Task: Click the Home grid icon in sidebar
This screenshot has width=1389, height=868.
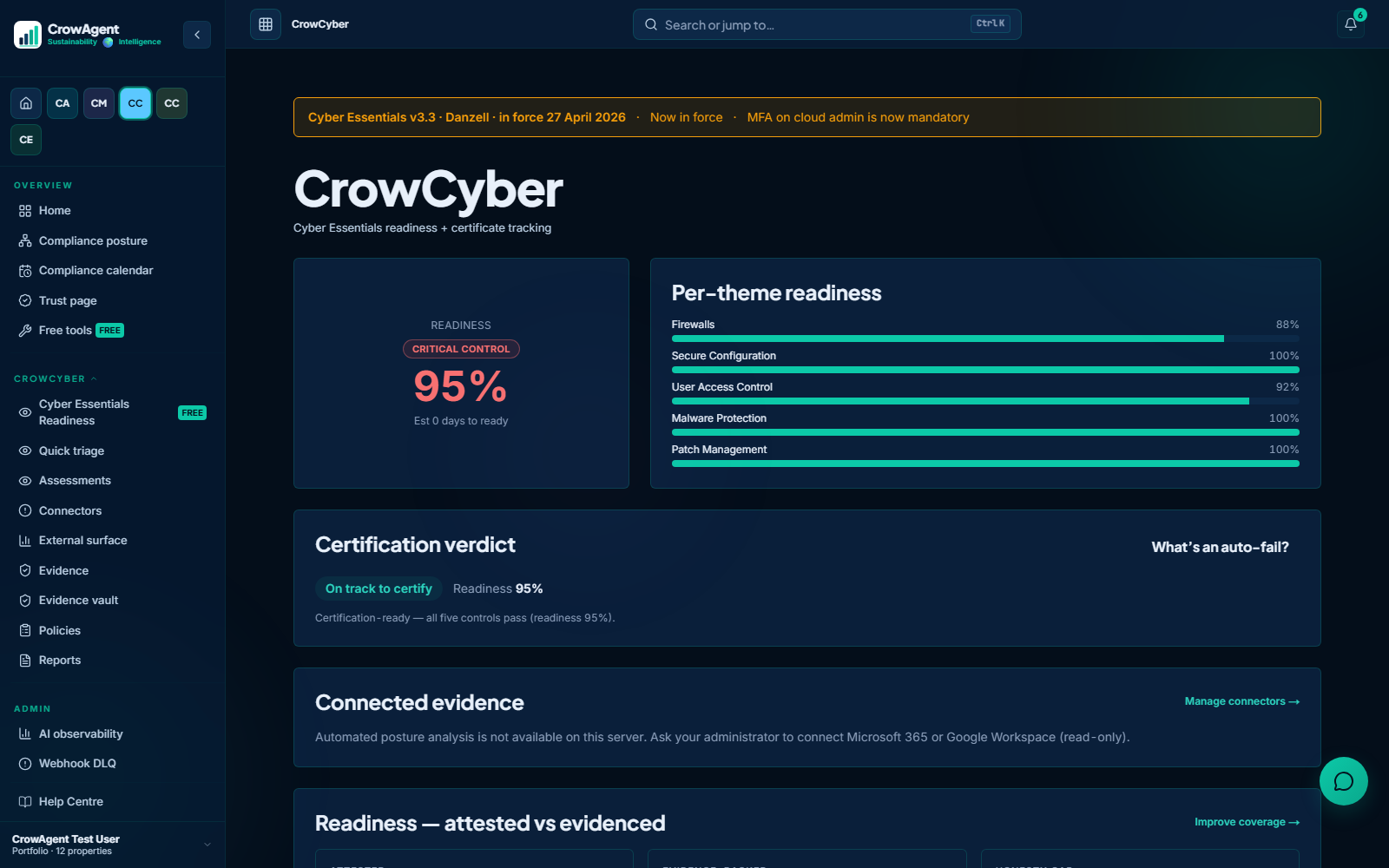Action: [25, 211]
